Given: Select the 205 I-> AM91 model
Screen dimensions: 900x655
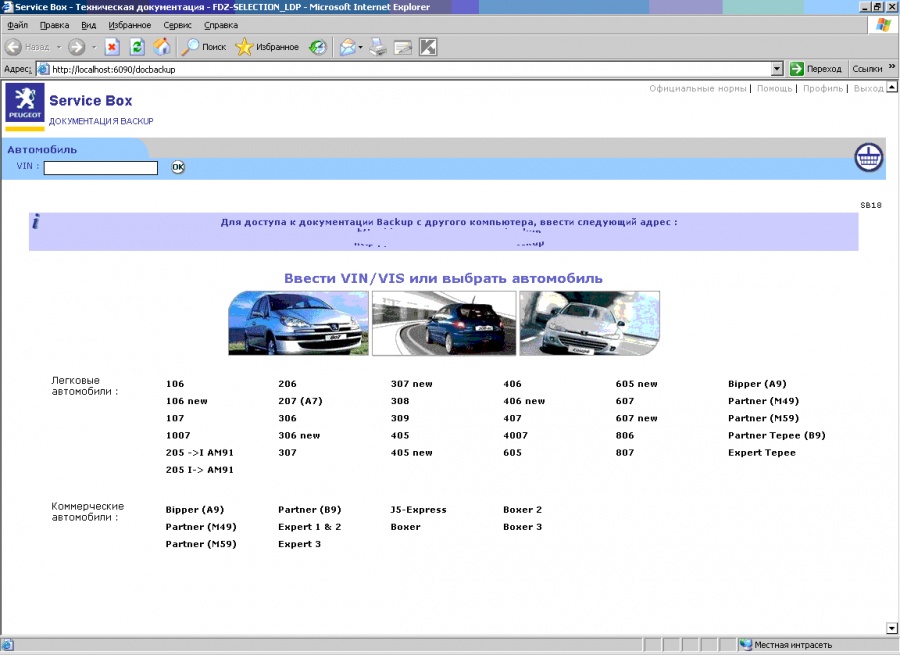Looking at the screenshot, I should (x=199, y=470).
